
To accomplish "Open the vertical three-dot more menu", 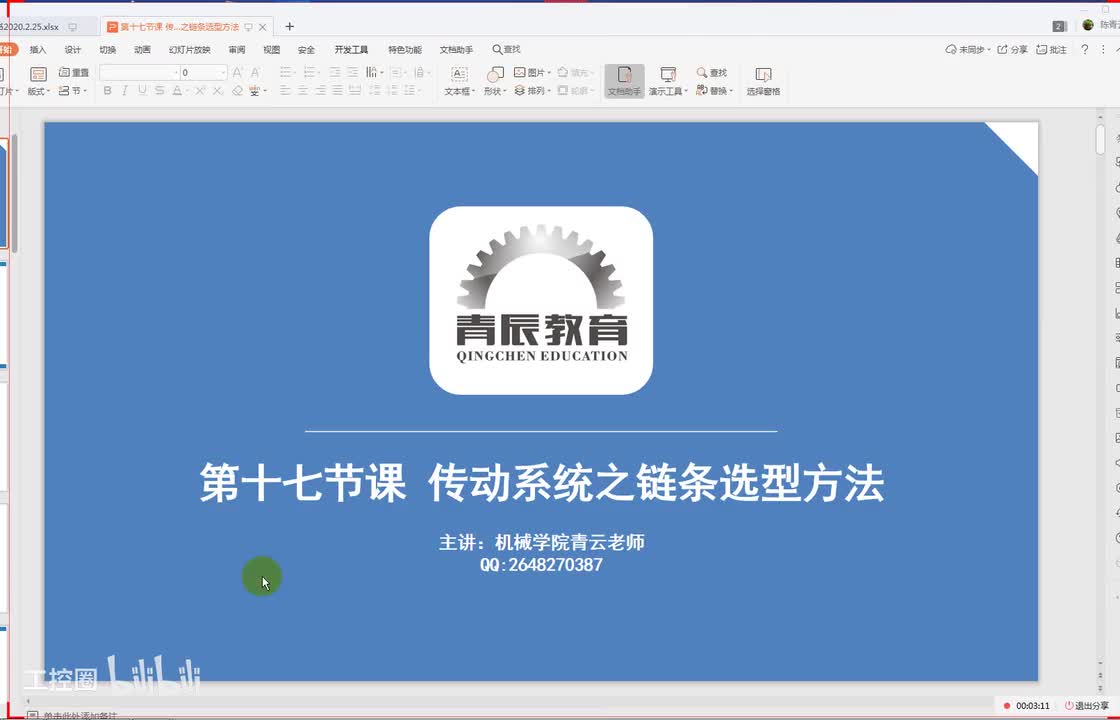I will (1103, 49).
